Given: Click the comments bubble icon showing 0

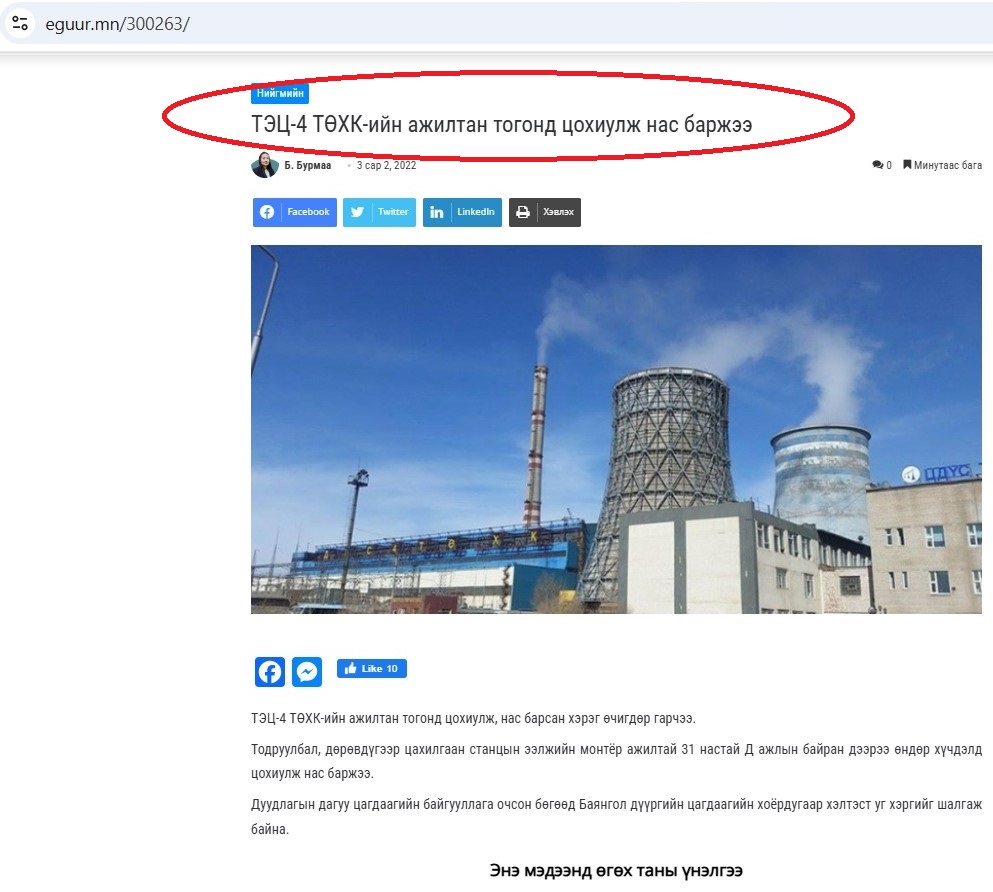Looking at the screenshot, I should [x=878, y=165].
